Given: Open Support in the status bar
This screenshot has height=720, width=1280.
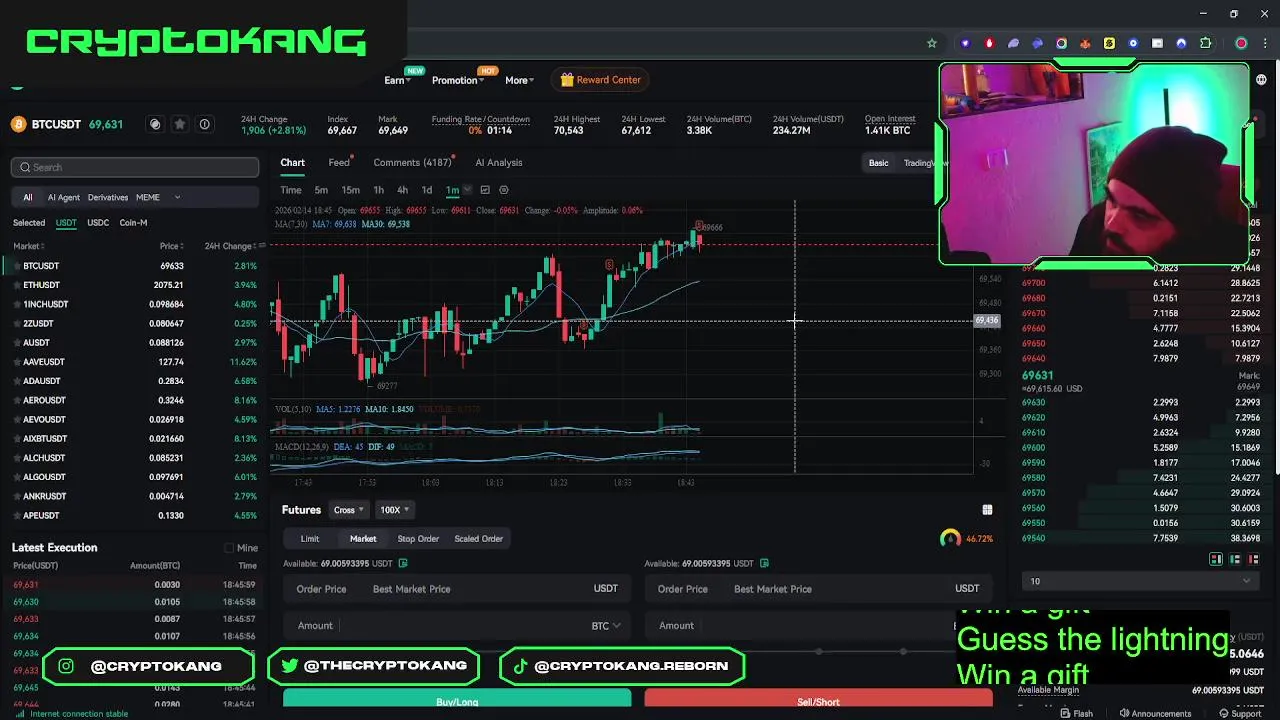Looking at the screenshot, I should click(x=1239, y=713).
